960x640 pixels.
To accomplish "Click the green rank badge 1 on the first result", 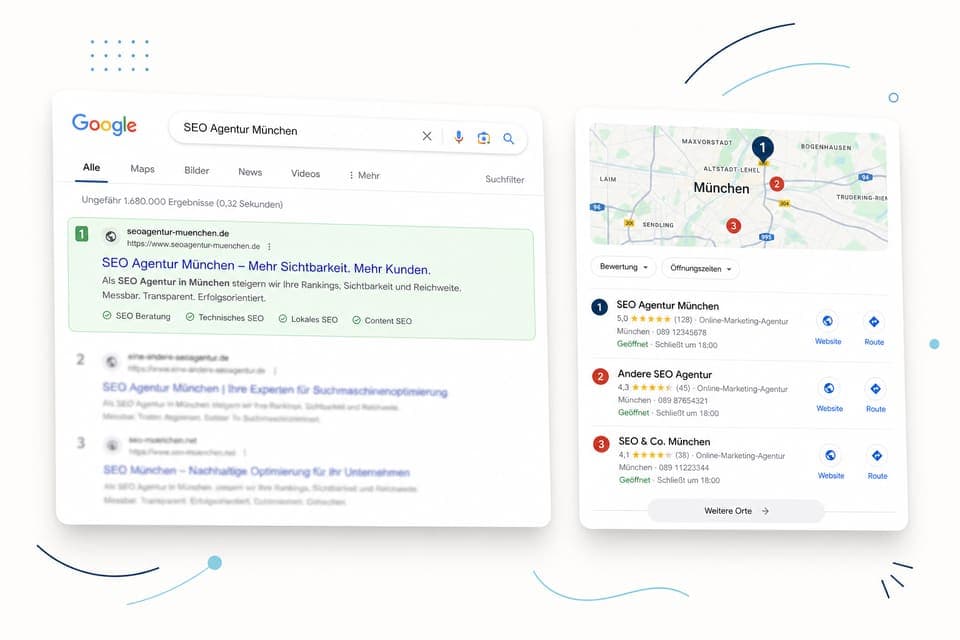I will coord(81,234).
